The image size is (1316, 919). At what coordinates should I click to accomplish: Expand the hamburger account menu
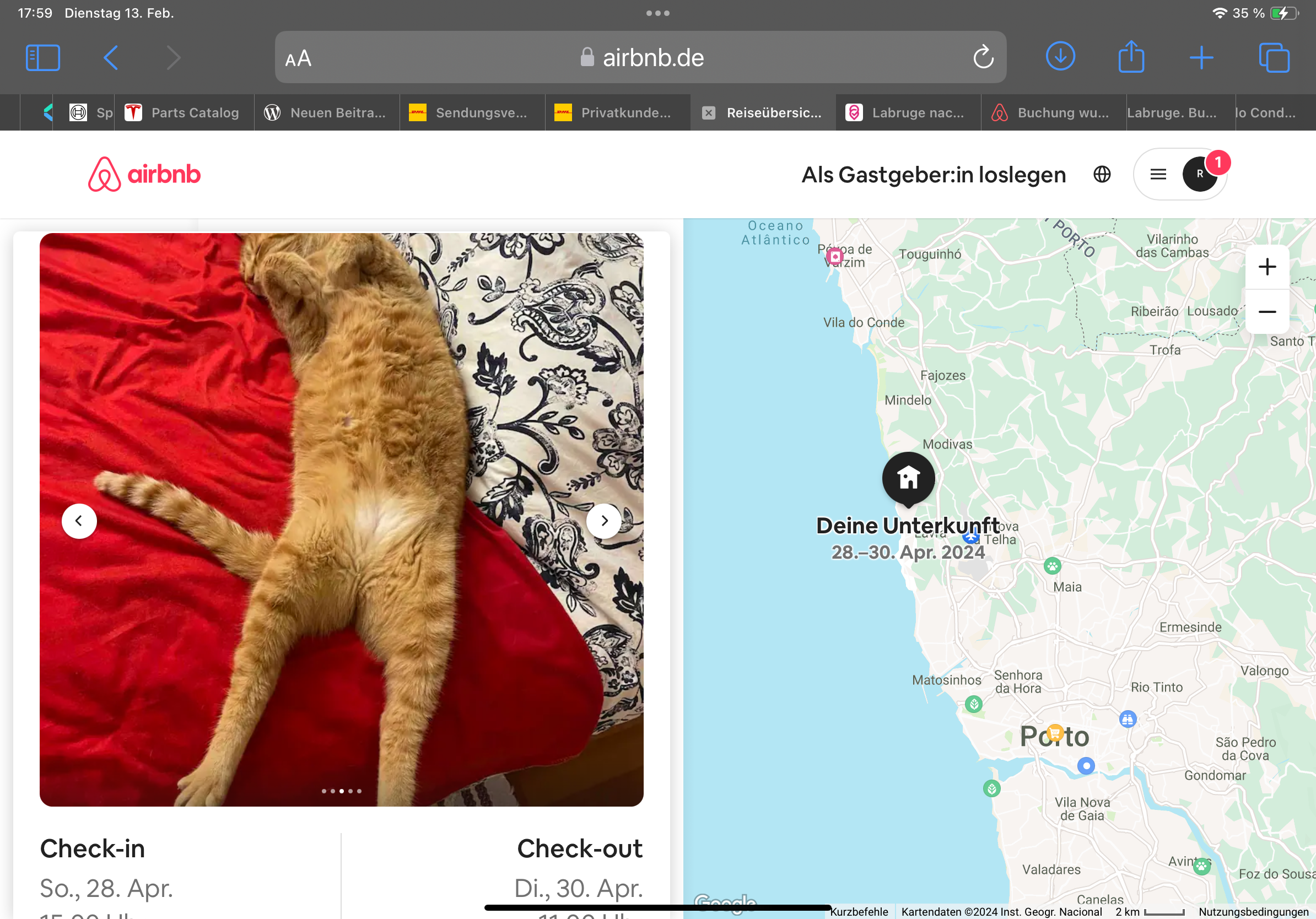point(1158,174)
